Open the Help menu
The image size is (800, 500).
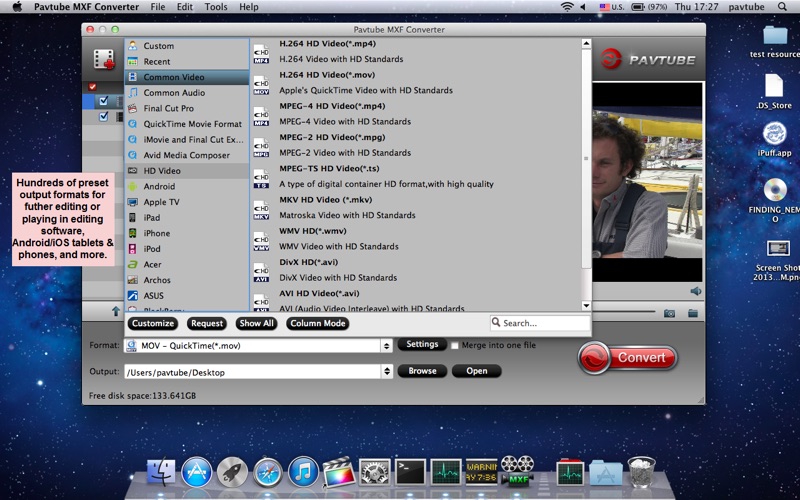249,7
